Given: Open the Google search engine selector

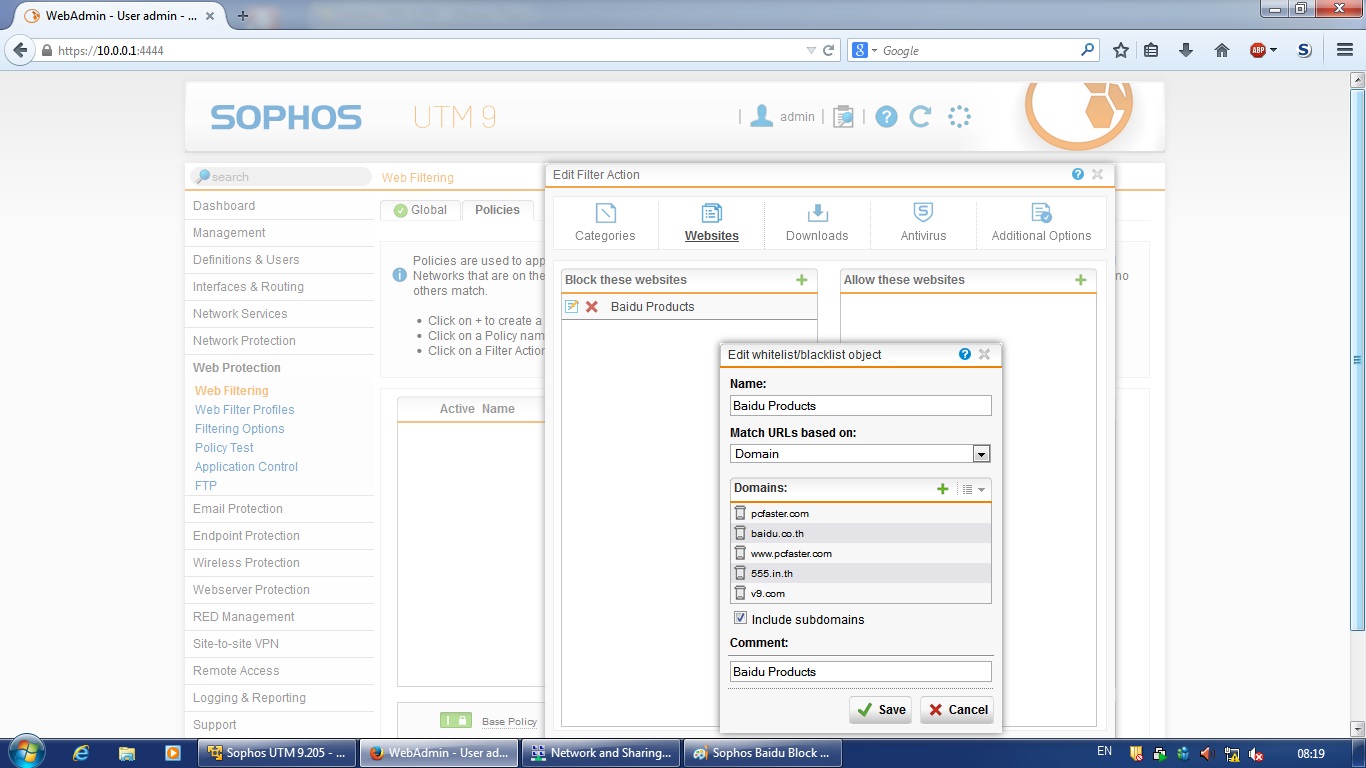Looking at the screenshot, I should 863,50.
